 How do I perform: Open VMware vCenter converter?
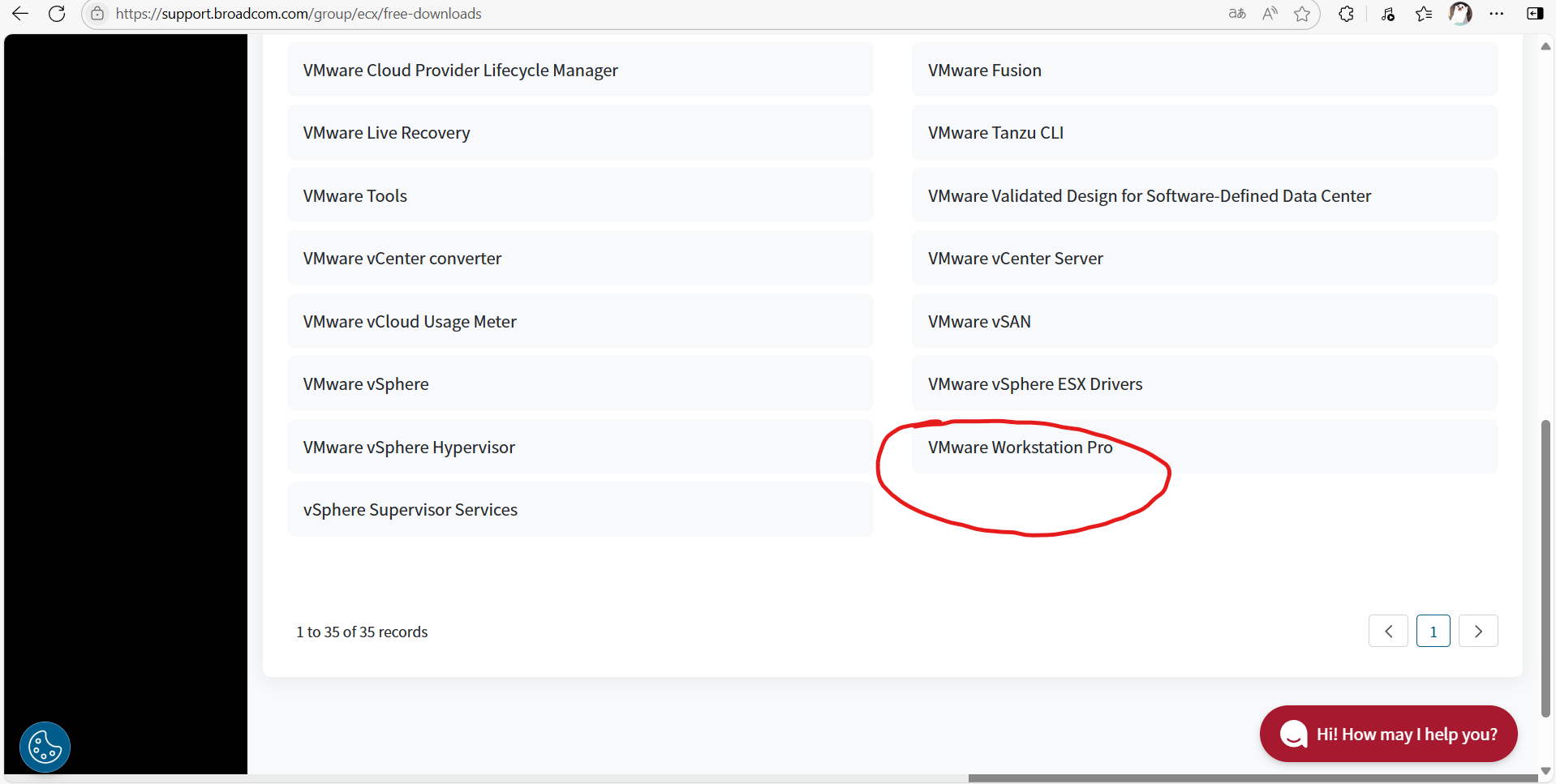580,259
